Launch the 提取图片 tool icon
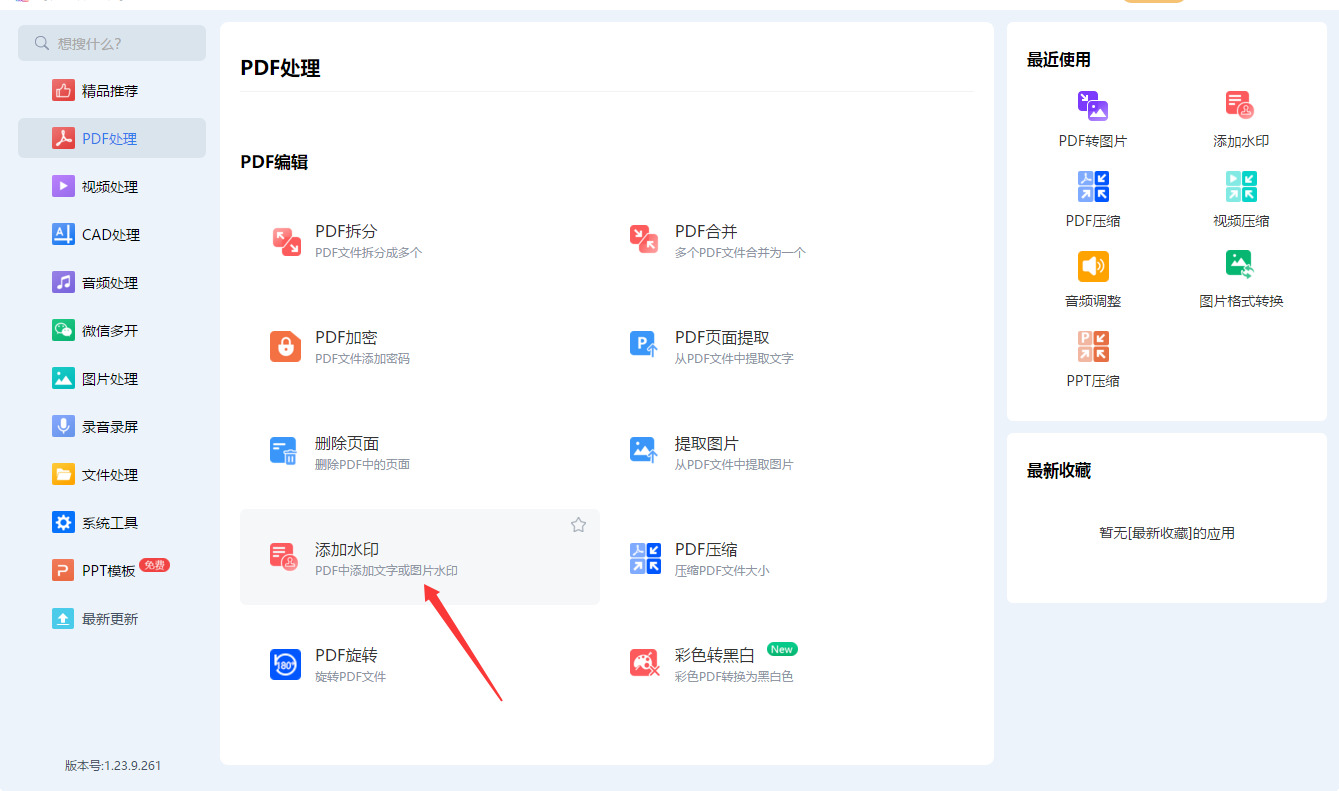This screenshot has height=791, width=1339. coord(644,451)
